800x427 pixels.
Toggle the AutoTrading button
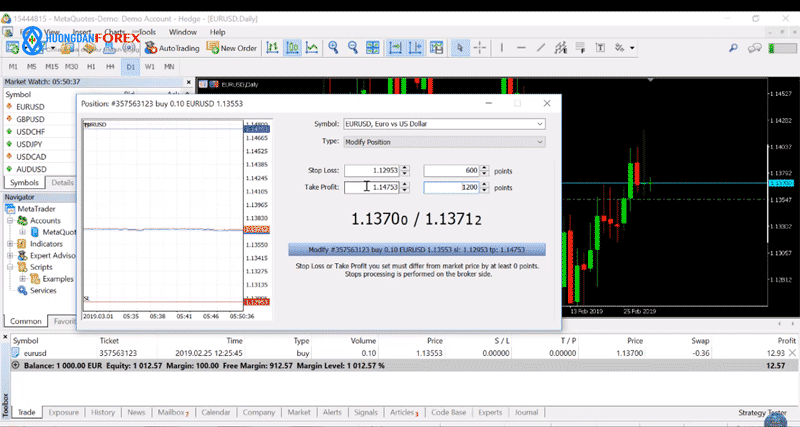172,48
